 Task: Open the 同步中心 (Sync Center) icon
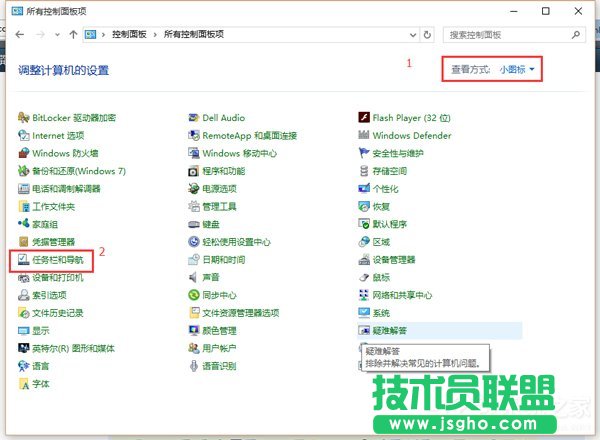coord(194,295)
